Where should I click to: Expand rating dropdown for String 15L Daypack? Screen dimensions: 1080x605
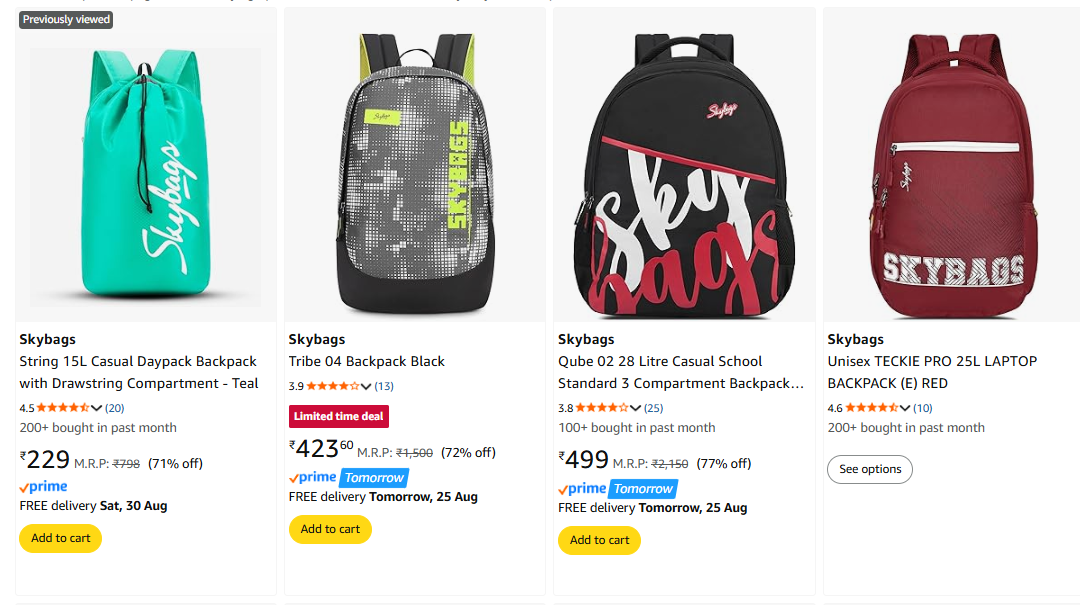tap(97, 408)
